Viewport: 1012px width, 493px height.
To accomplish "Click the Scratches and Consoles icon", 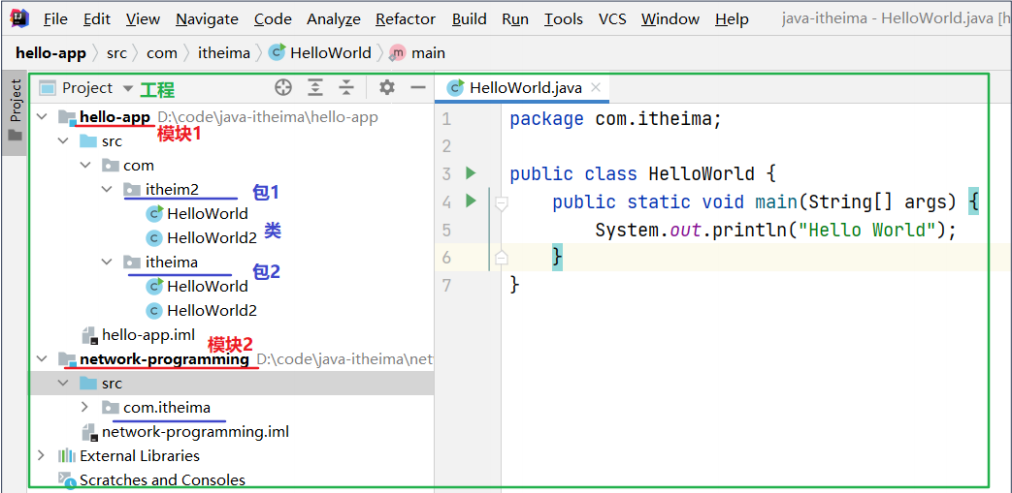I will (x=66, y=479).
